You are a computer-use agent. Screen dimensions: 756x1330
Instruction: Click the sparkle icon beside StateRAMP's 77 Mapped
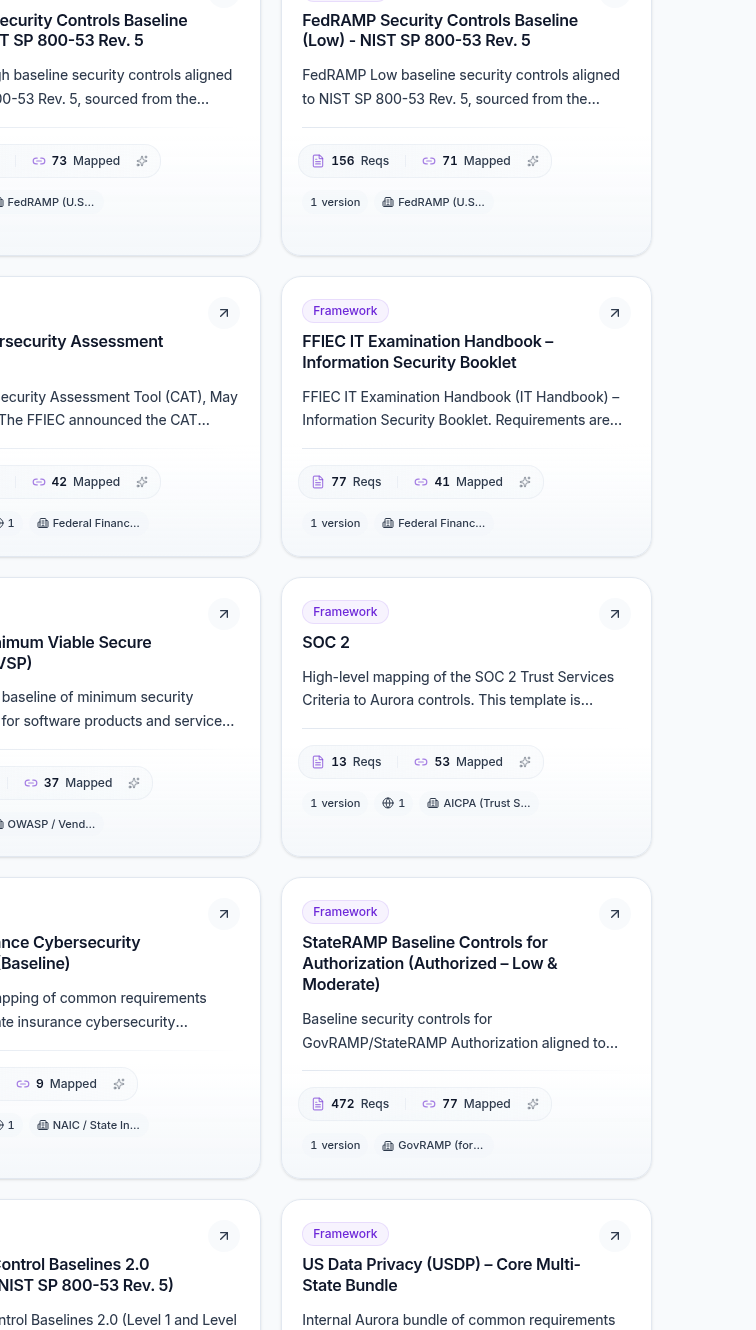(533, 1104)
